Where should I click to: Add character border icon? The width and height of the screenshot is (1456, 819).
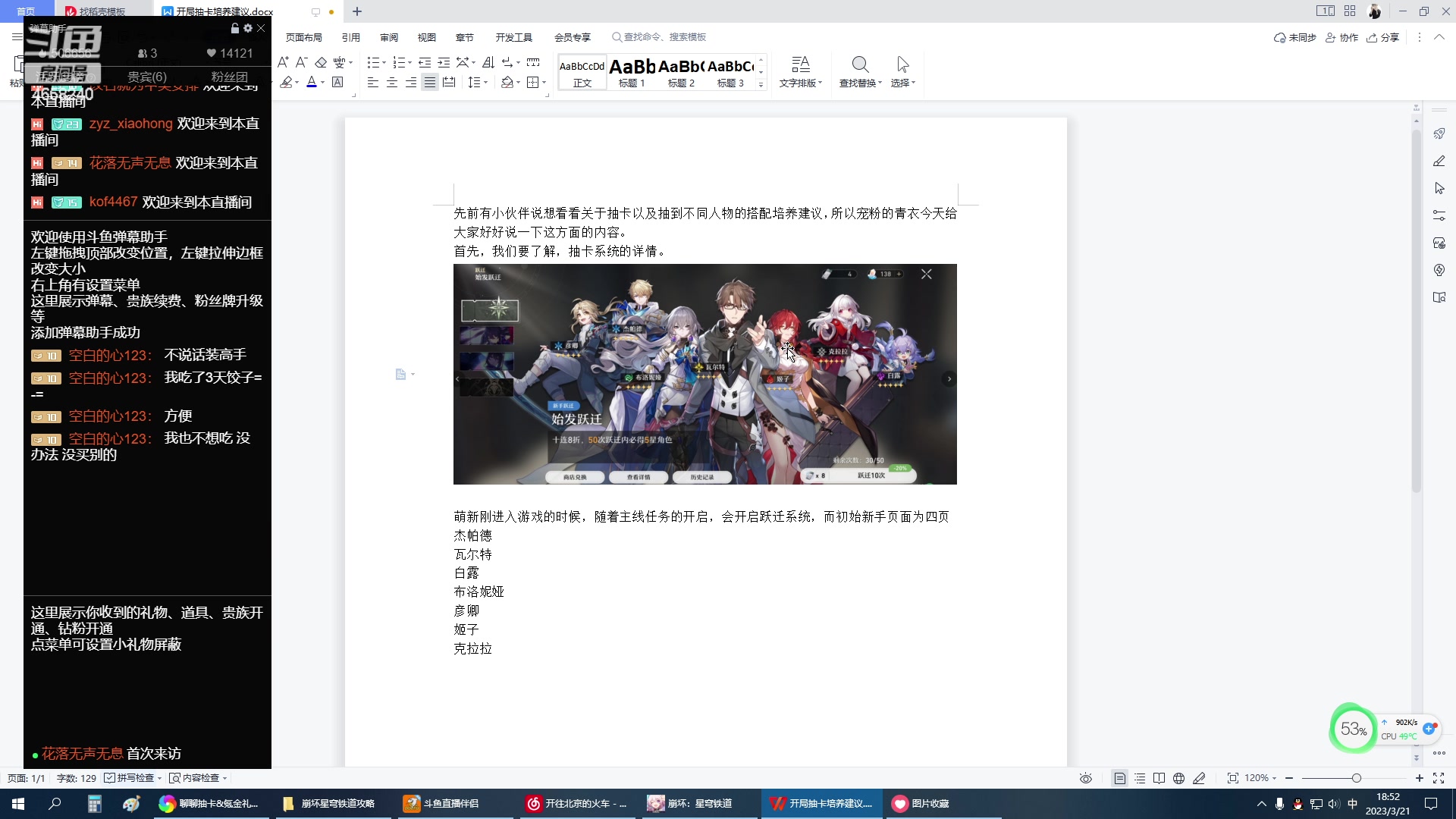[x=338, y=82]
